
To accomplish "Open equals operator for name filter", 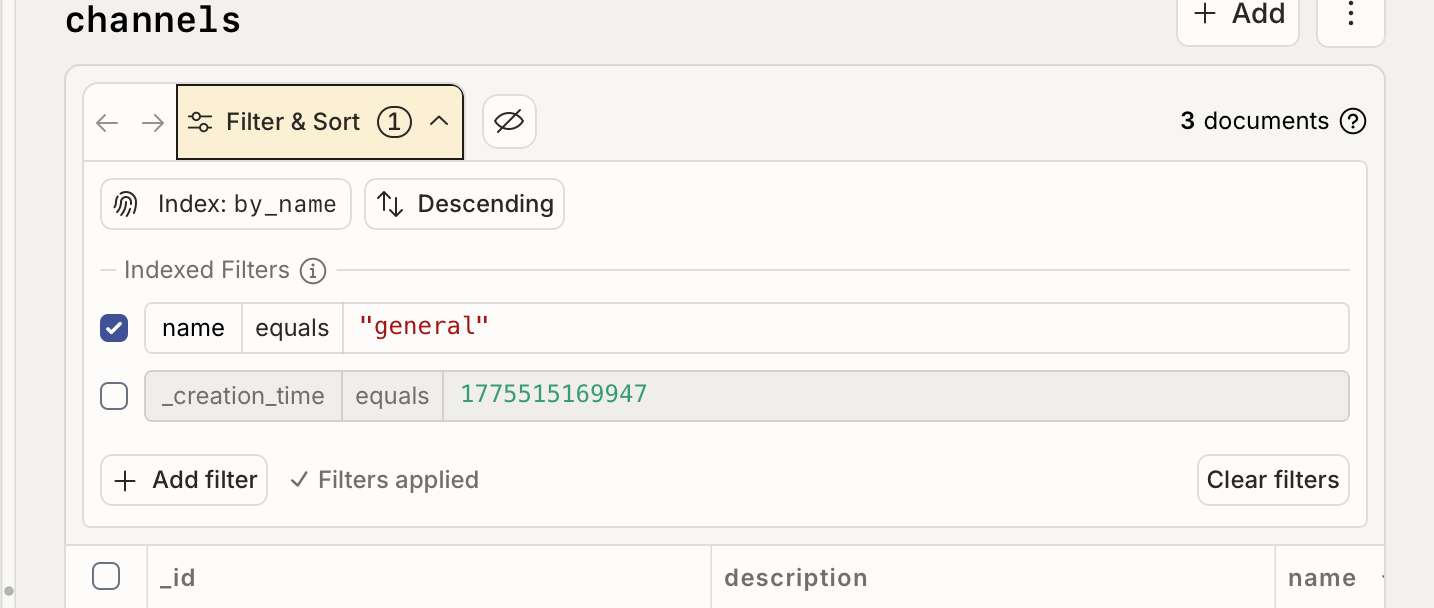I will click(292, 328).
